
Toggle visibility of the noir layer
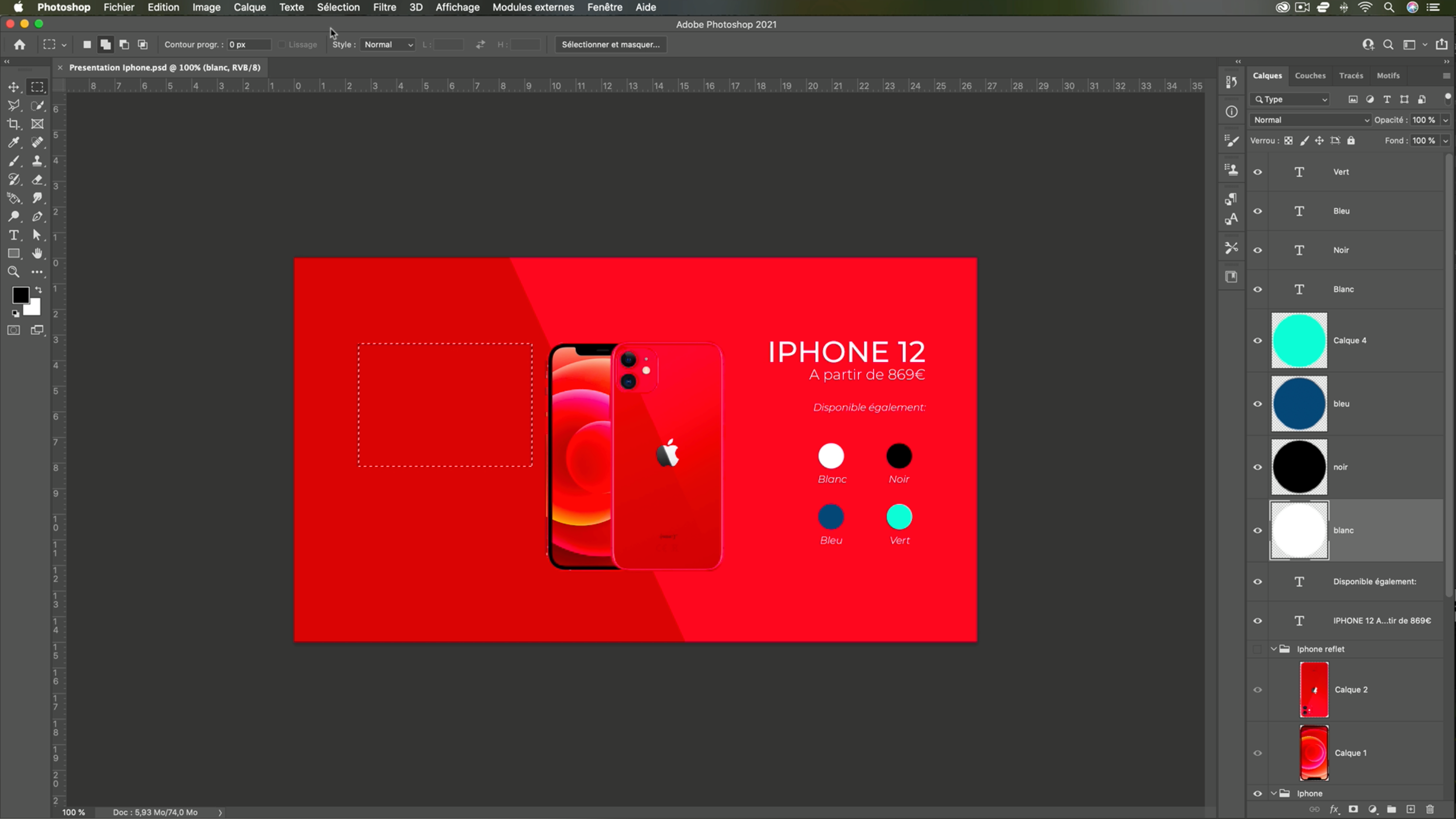point(1258,467)
